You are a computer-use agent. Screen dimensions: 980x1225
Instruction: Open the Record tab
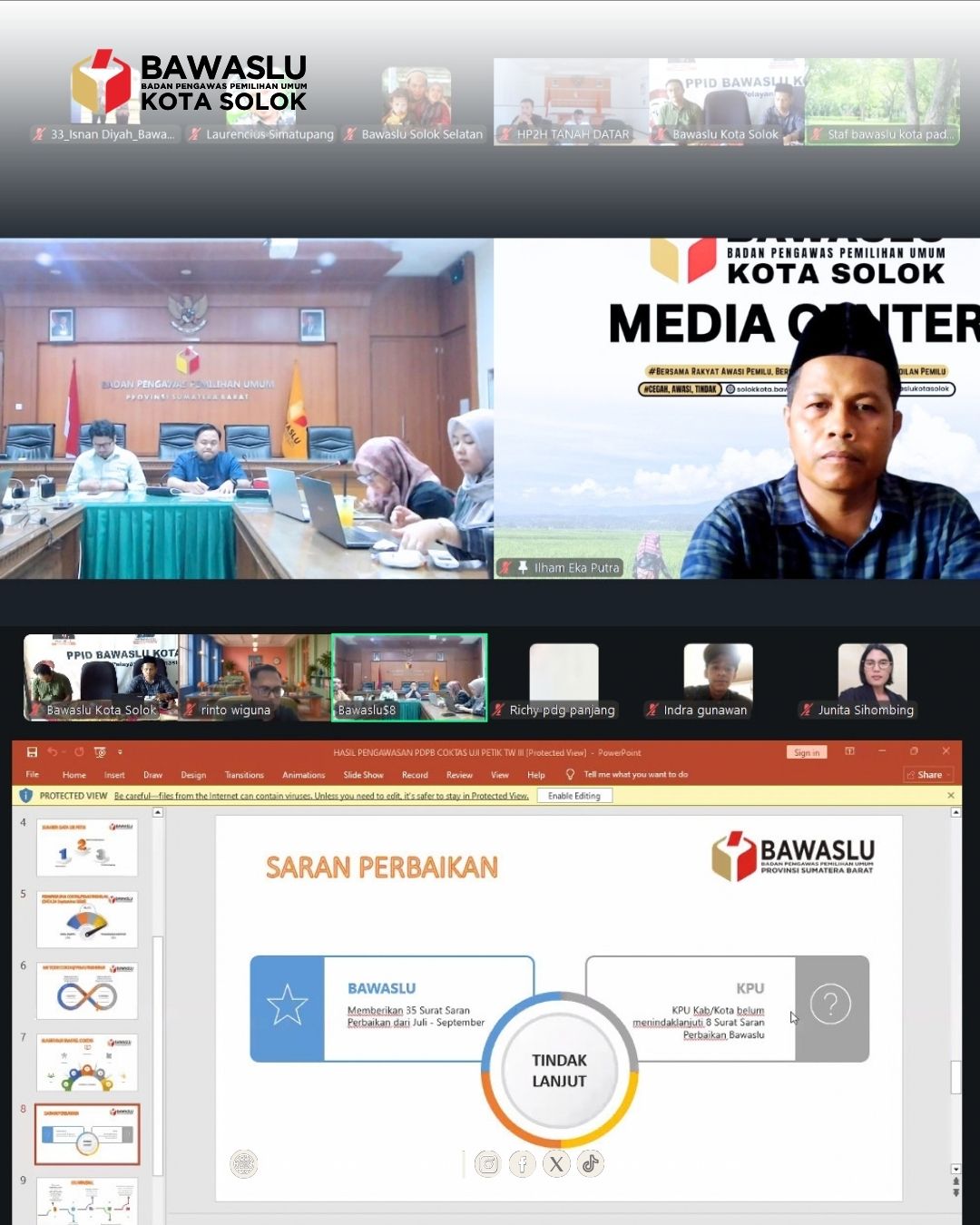[x=415, y=775]
